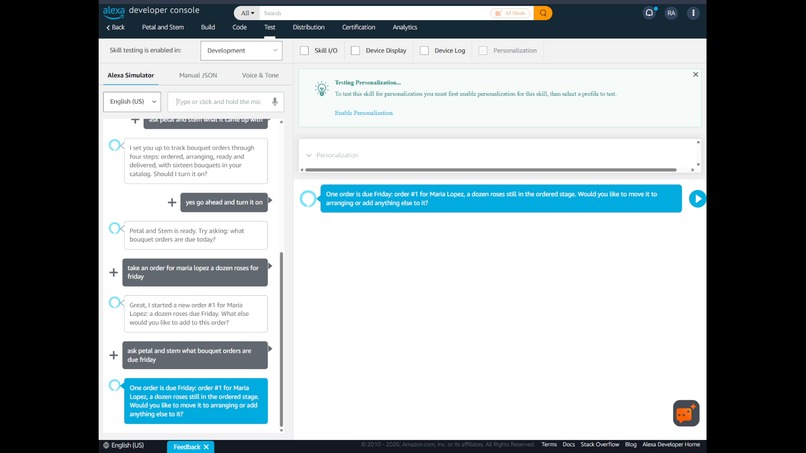Open the vertical dots more menu
Viewport: 806px width, 453px height.
tap(693, 13)
